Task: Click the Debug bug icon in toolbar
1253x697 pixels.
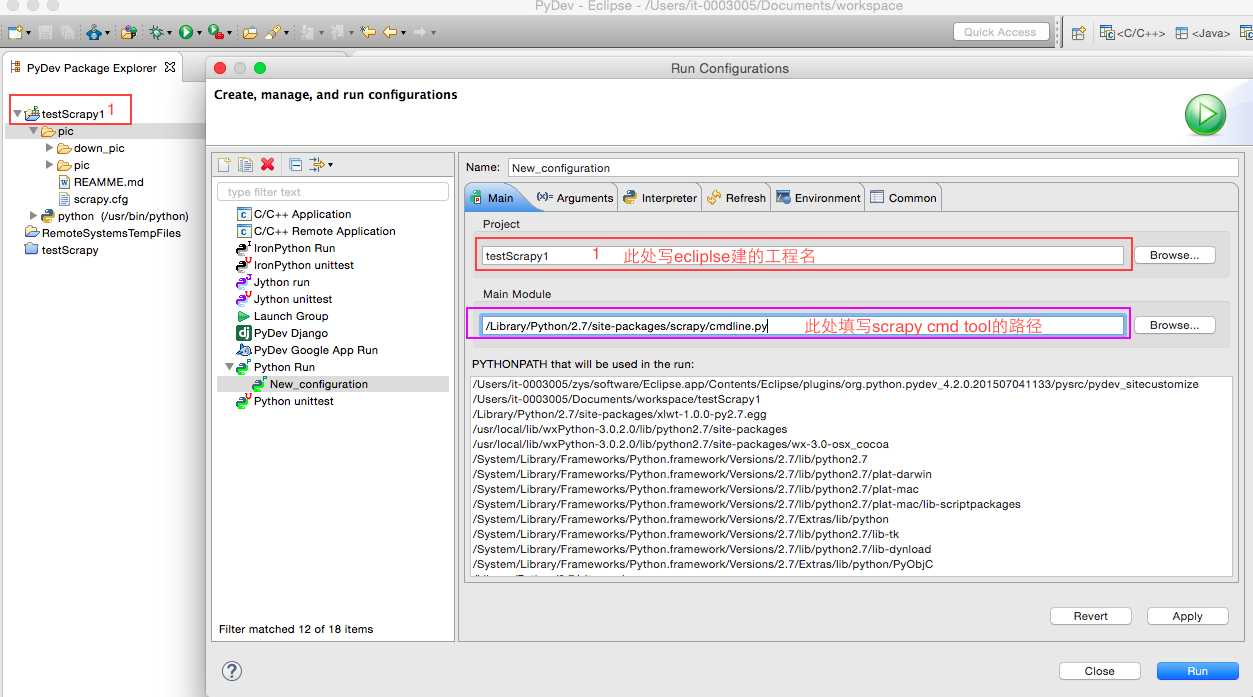Action: point(157,32)
